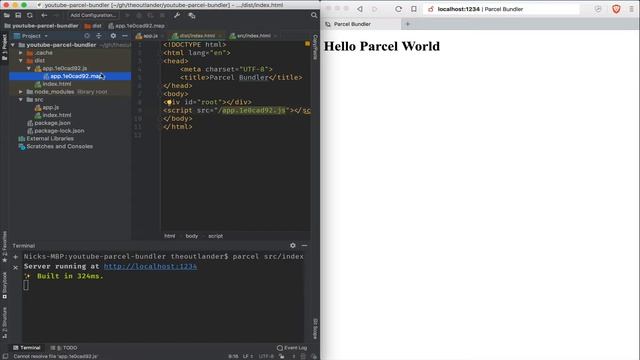
Task: Select the Parcel Bundler browser tab
Action: click(x=361, y=24)
